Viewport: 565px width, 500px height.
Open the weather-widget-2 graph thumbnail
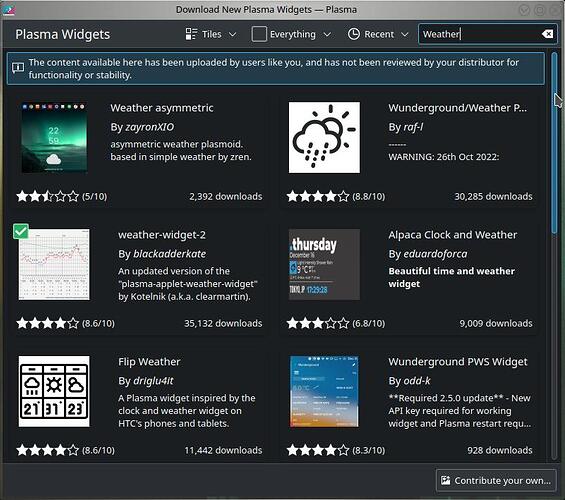coord(54,264)
